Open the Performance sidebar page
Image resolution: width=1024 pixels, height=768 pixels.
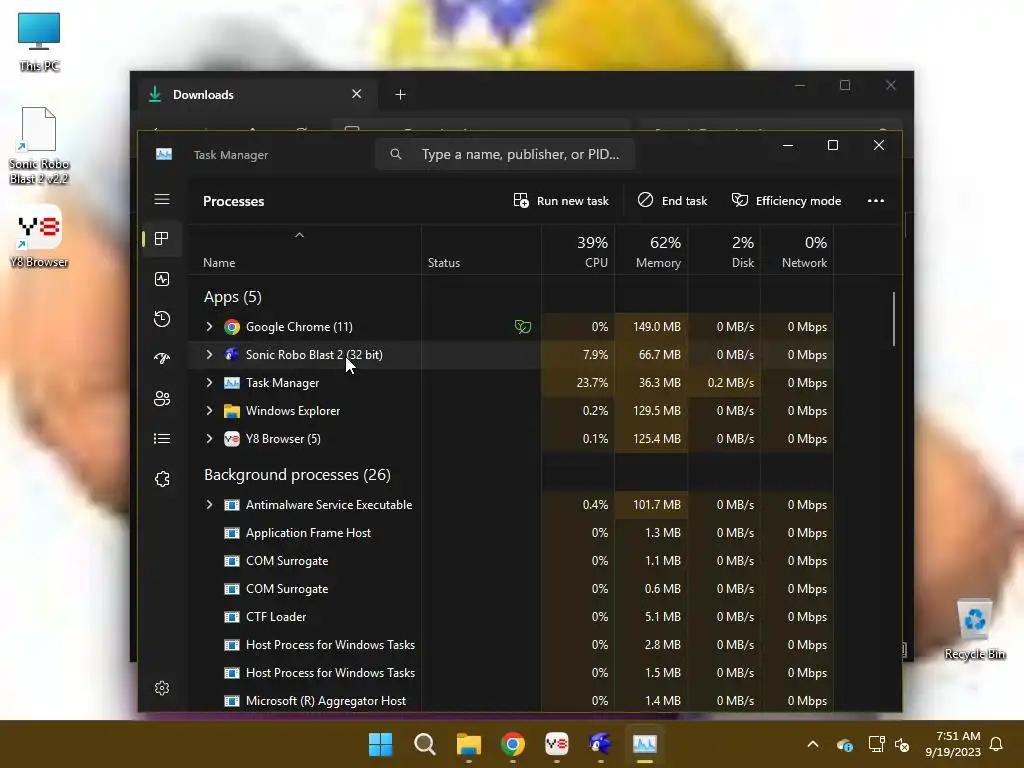coord(162,279)
